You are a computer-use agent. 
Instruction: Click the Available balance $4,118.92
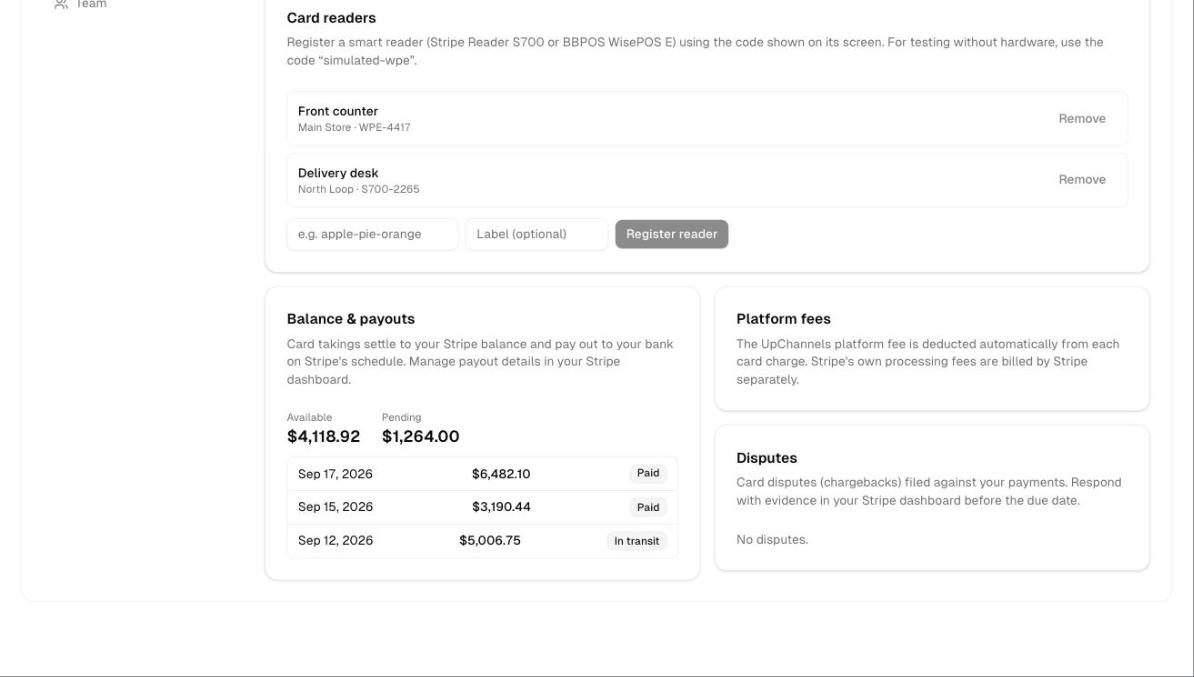point(324,436)
